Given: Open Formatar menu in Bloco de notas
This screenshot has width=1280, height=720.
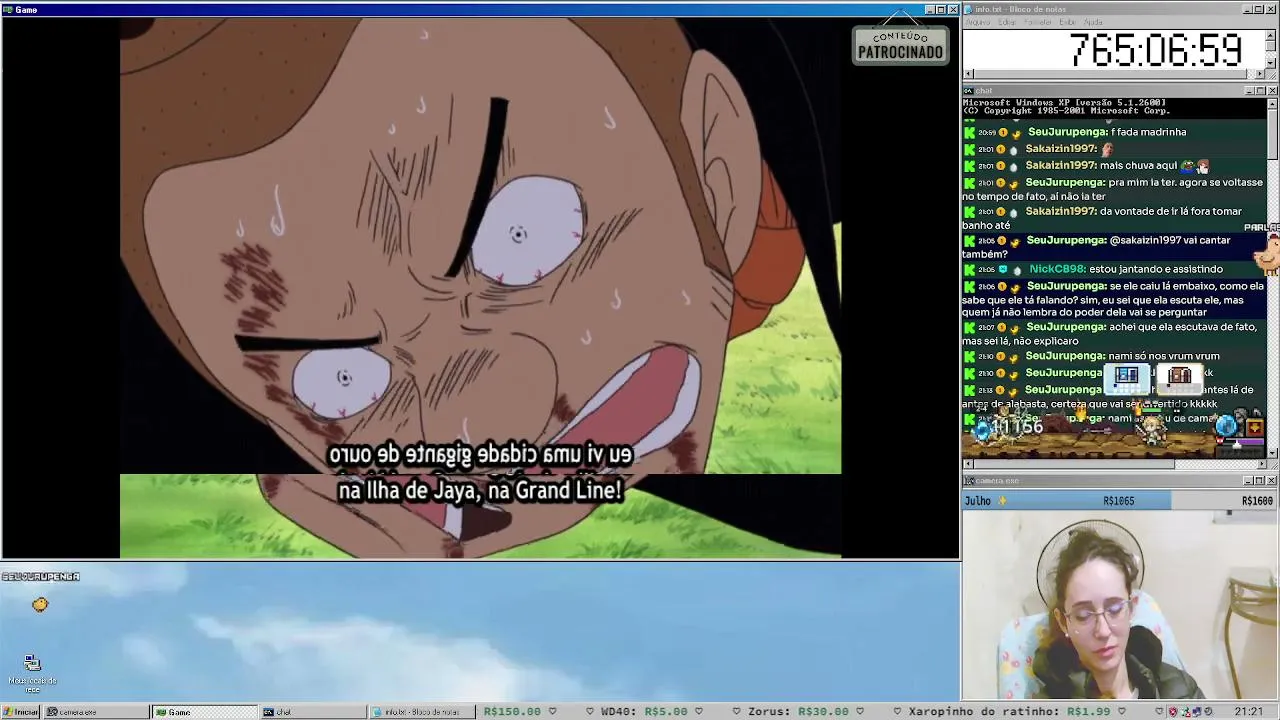Looking at the screenshot, I should coord(1038,22).
